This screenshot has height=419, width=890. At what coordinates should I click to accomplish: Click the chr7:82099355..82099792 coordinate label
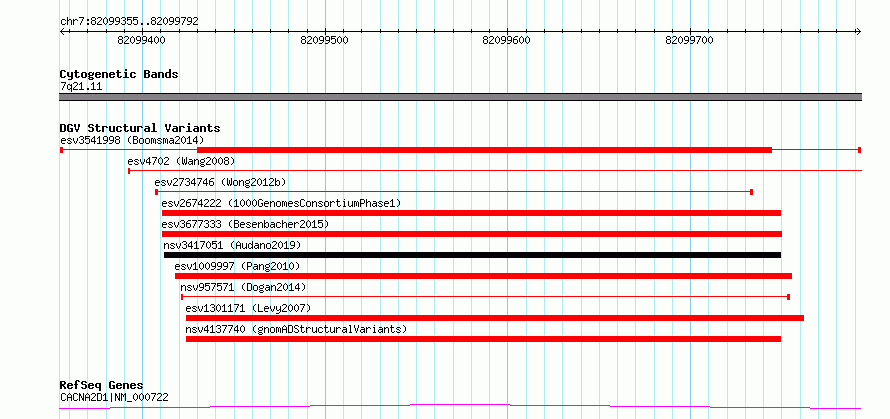129,22
